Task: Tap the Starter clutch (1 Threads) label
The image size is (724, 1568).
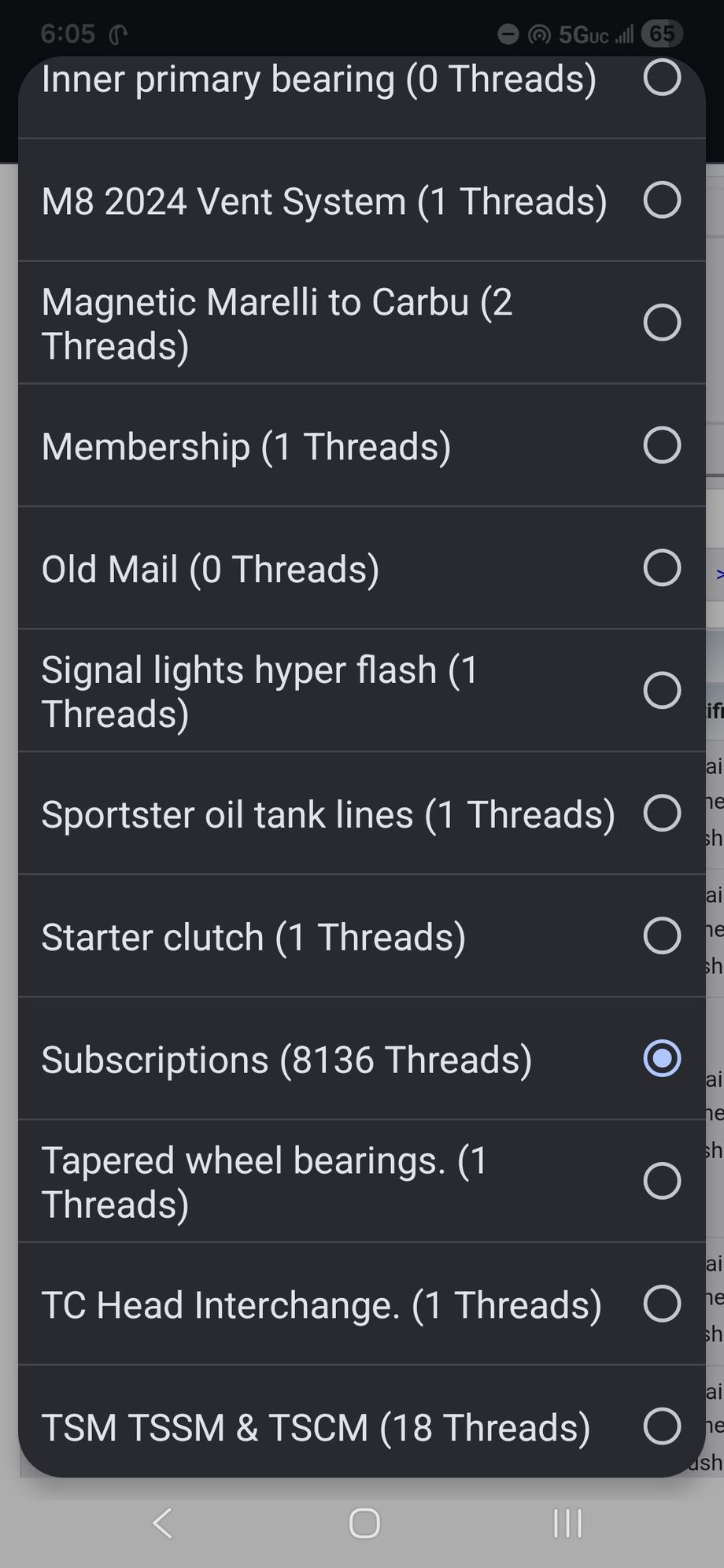Action: click(253, 938)
